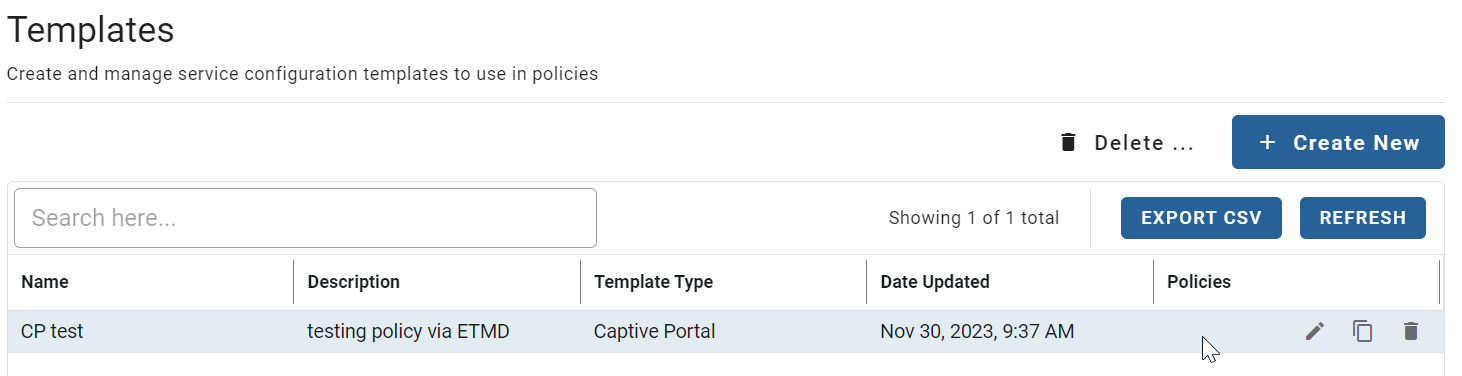The width and height of the screenshot is (1462, 376).
Task: Sort by Template Type column header
Action: 654,282
